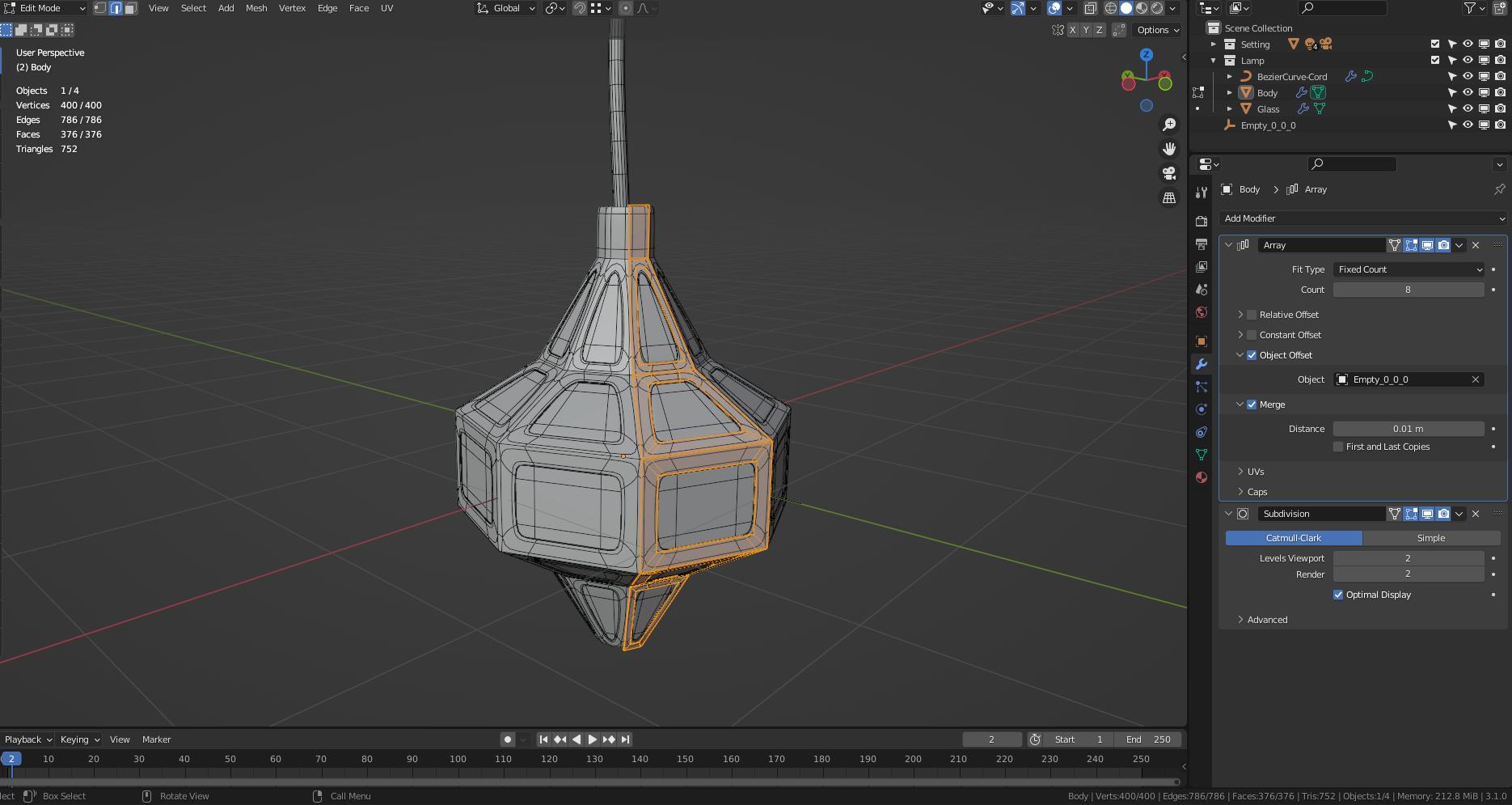Viewport: 1512px width, 805px height.
Task: Open the Fit Type dropdown
Action: pyautogui.click(x=1409, y=269)
